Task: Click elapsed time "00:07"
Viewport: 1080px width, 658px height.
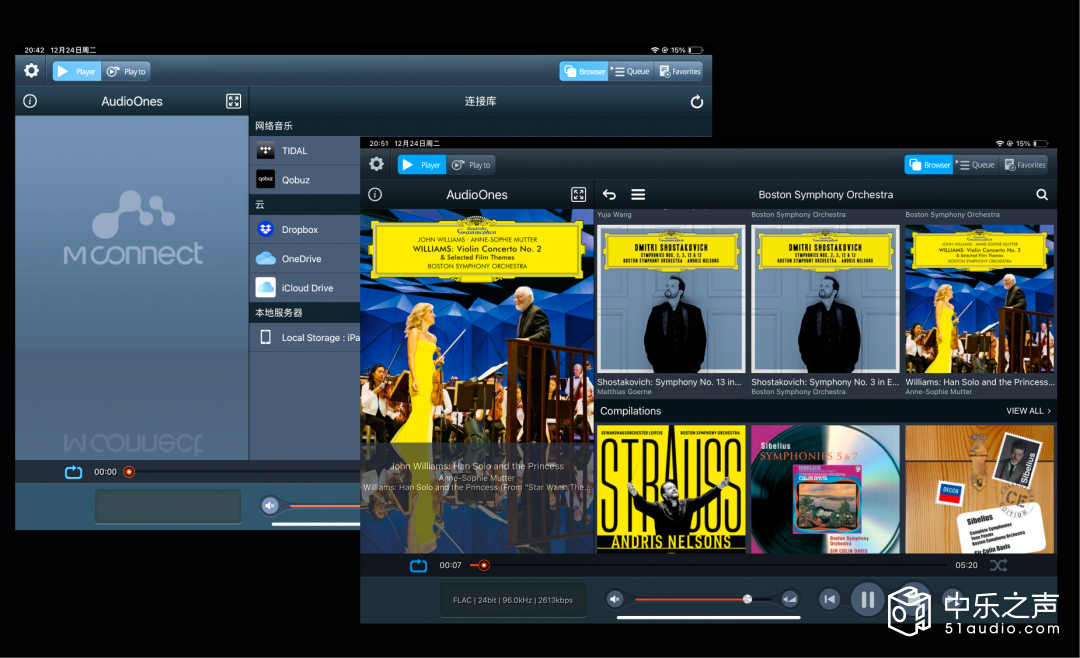Action: click(450, 566)
